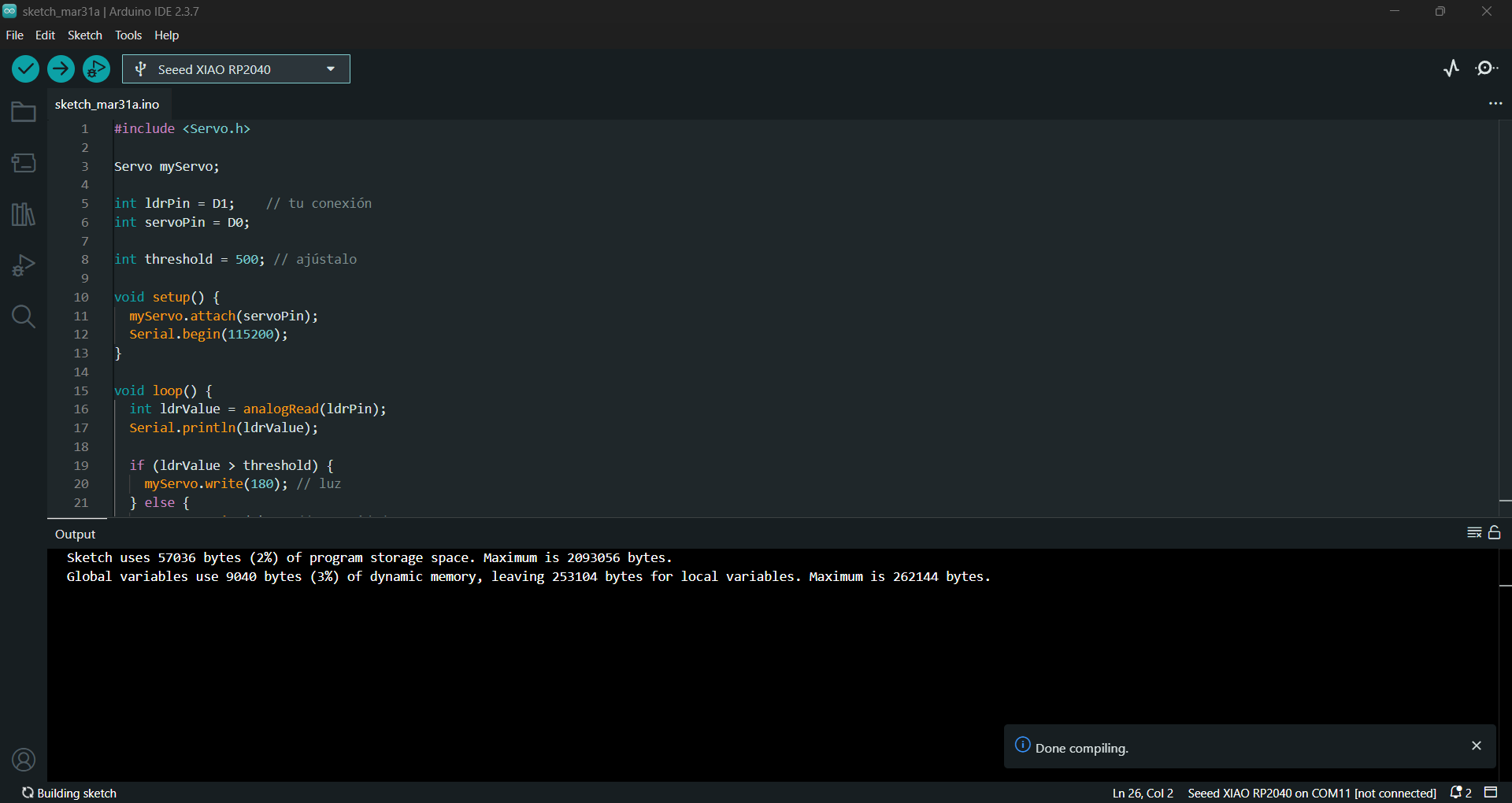Open the File menu
This screenshot has height=803, width=1512.
(x=15, y=35)
